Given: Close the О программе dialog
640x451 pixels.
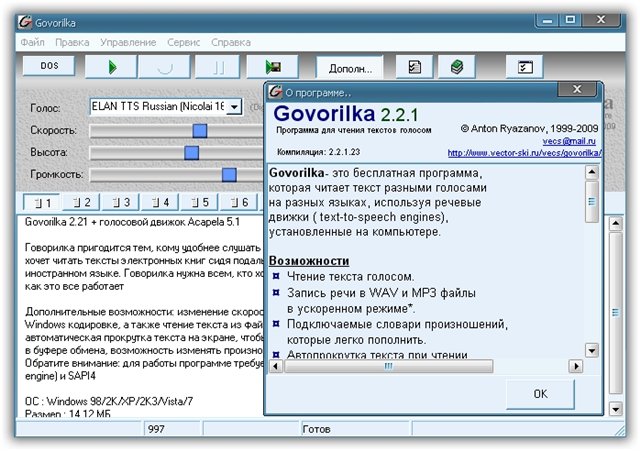Looking at the screenshot, I should pos(577,89).
